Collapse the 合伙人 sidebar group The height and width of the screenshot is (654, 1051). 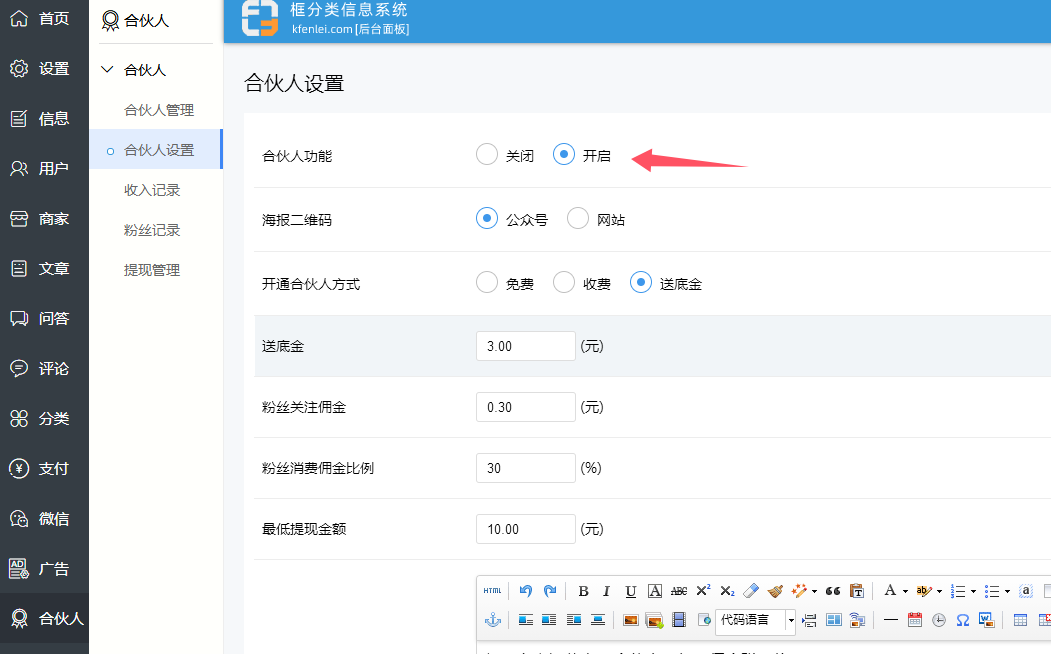(108, 70)
